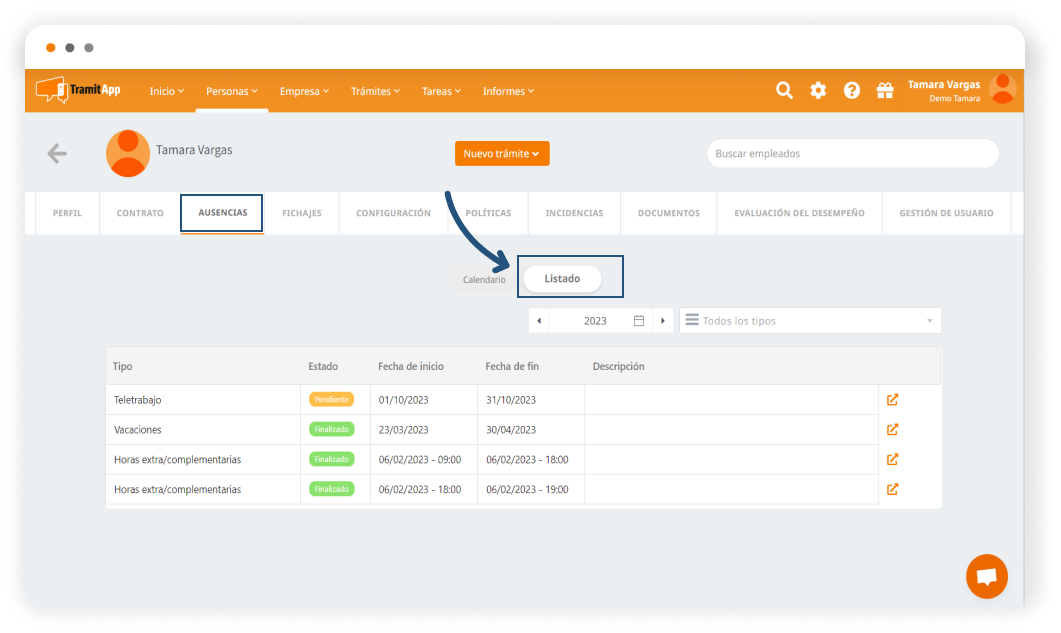Viewport: 1061px width, 633px height.
Task: Expand the Personas menu
Action: 231,91
